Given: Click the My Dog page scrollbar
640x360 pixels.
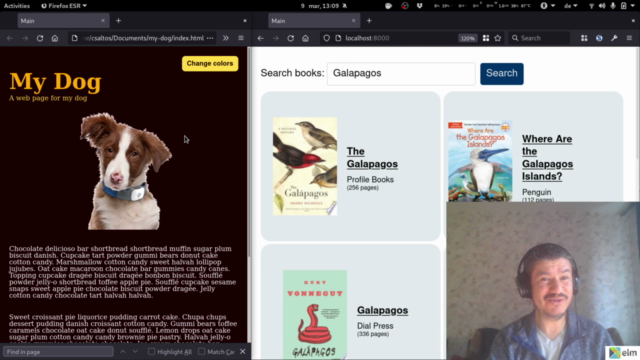Looking at the screenshot, I should click(x=249, y=151).
